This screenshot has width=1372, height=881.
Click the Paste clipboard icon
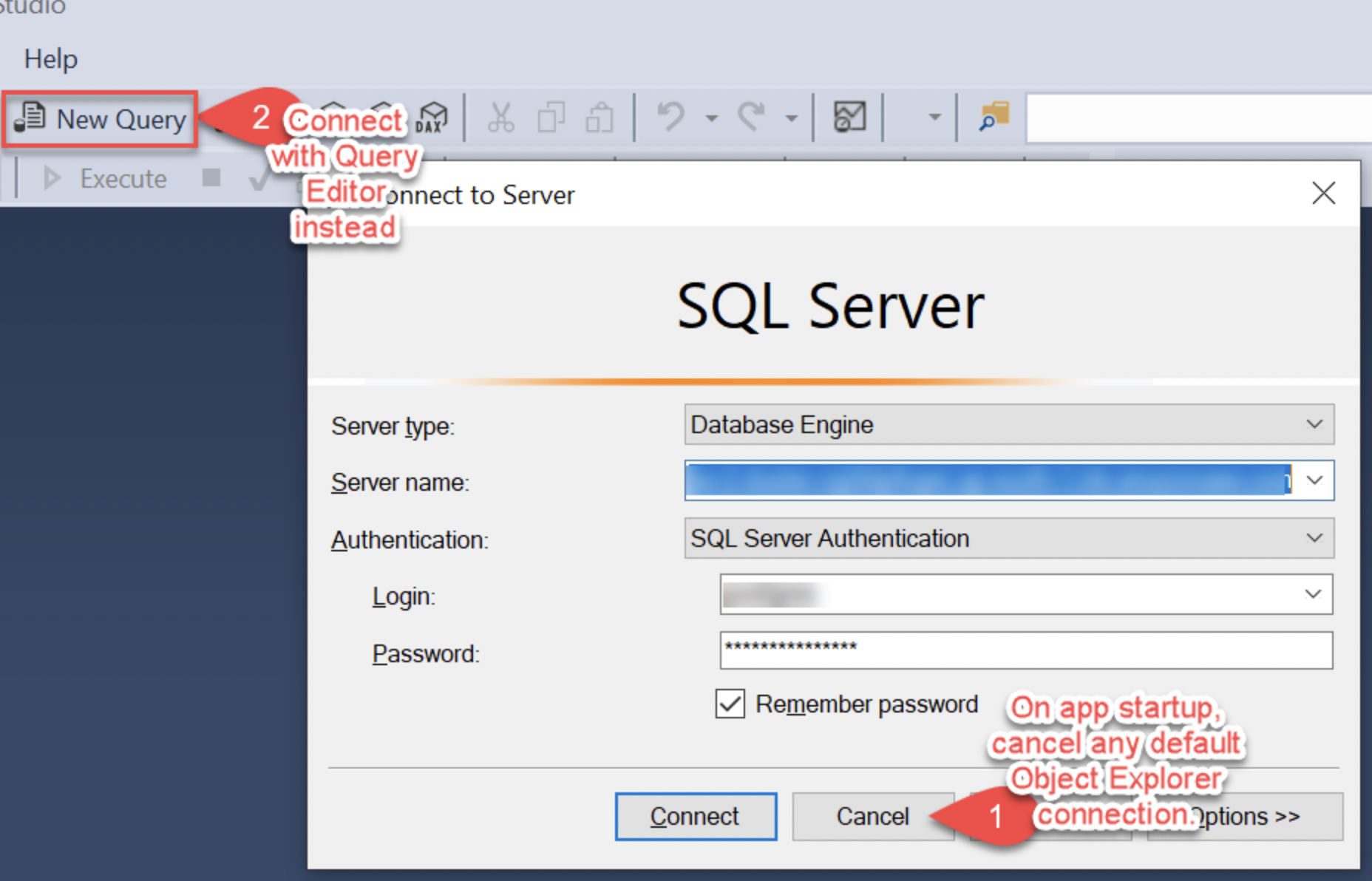600,118
